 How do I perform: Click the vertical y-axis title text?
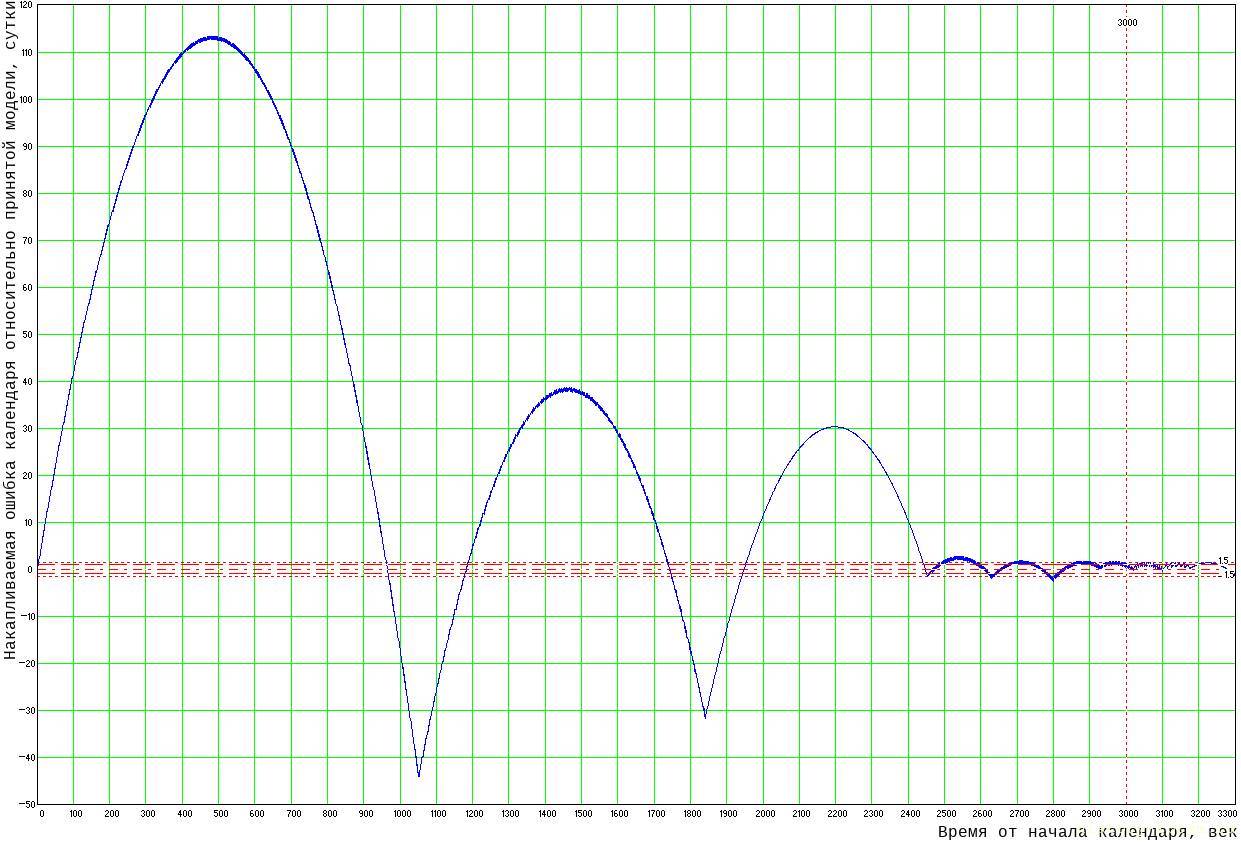coord(11,330)
